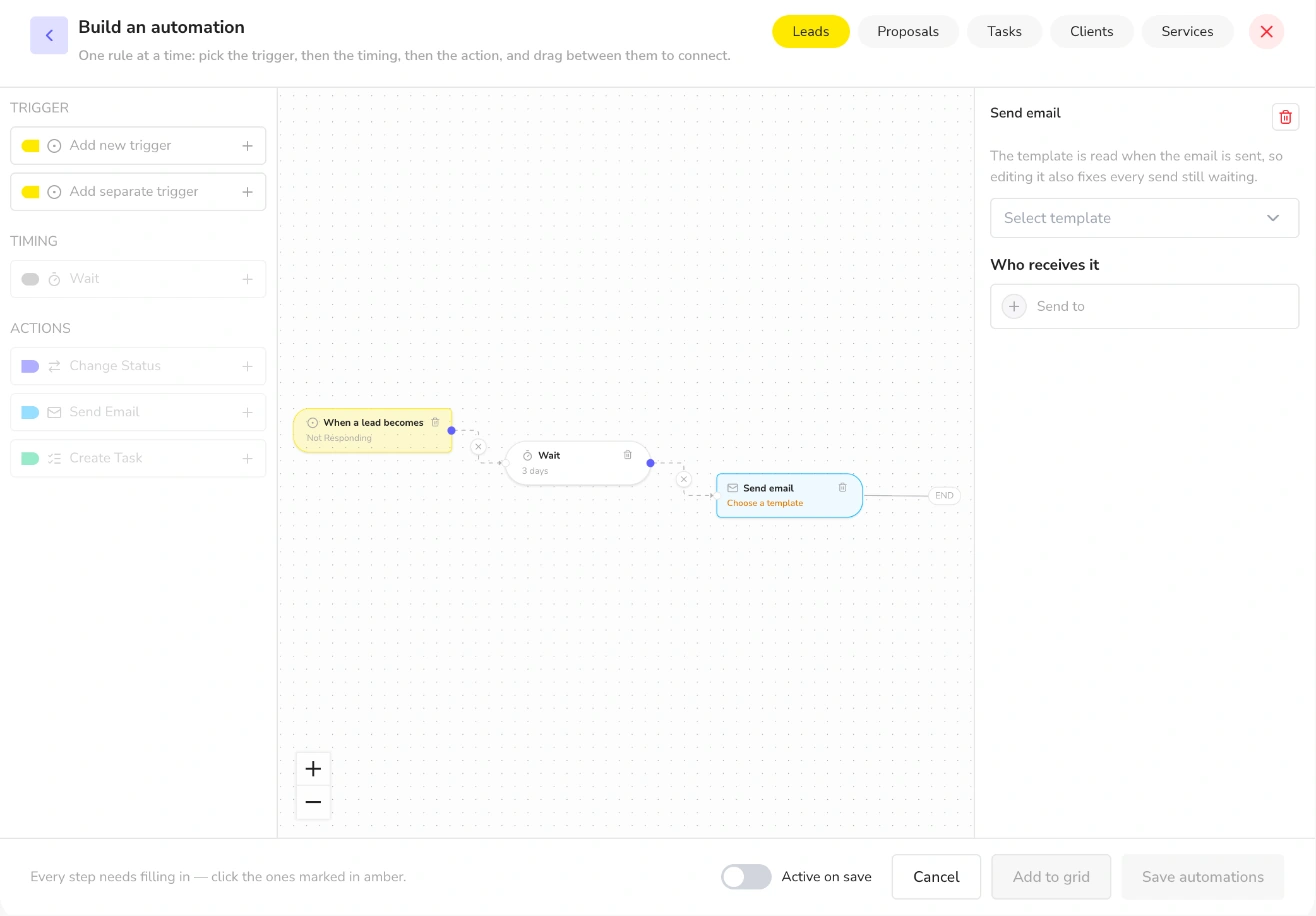This screenshot has width=1316, height=916.
Task: Zoom out on the canvas
Action: click(313, 803)
